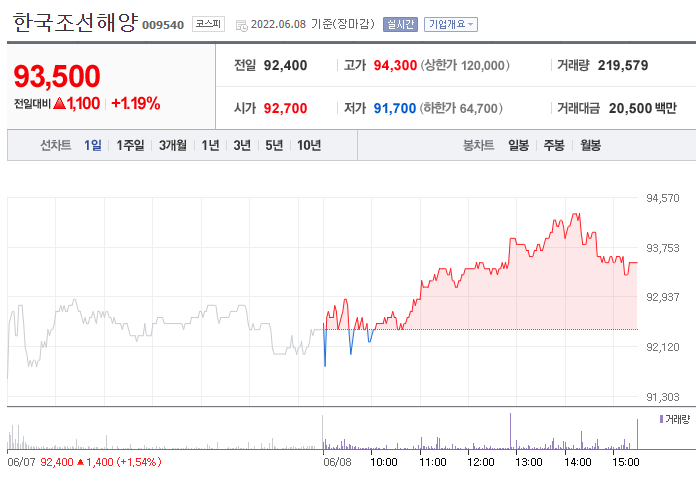The image size is (696, 484).
Task: Click the 12:00 time axis label
Action: point(481,462)
